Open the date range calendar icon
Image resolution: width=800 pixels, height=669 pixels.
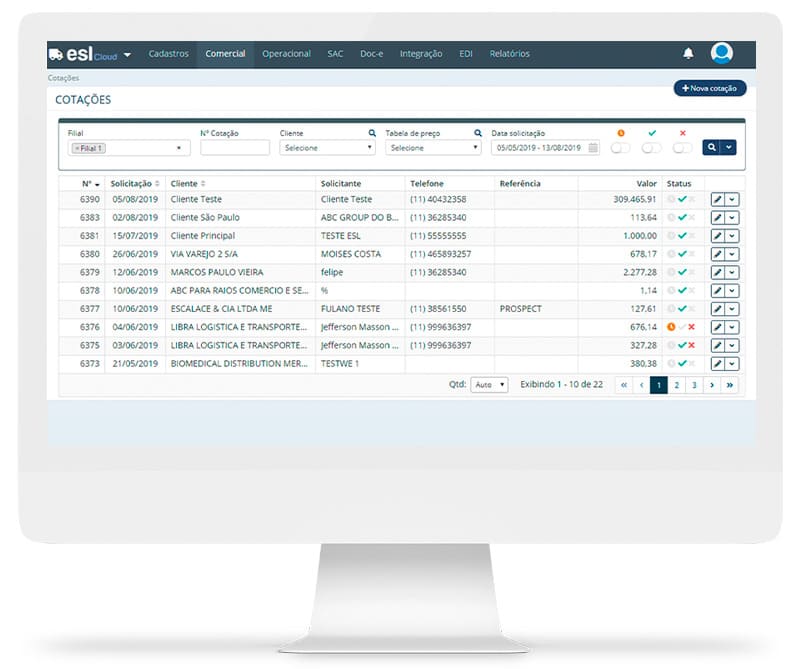click(x=593, y=148)
